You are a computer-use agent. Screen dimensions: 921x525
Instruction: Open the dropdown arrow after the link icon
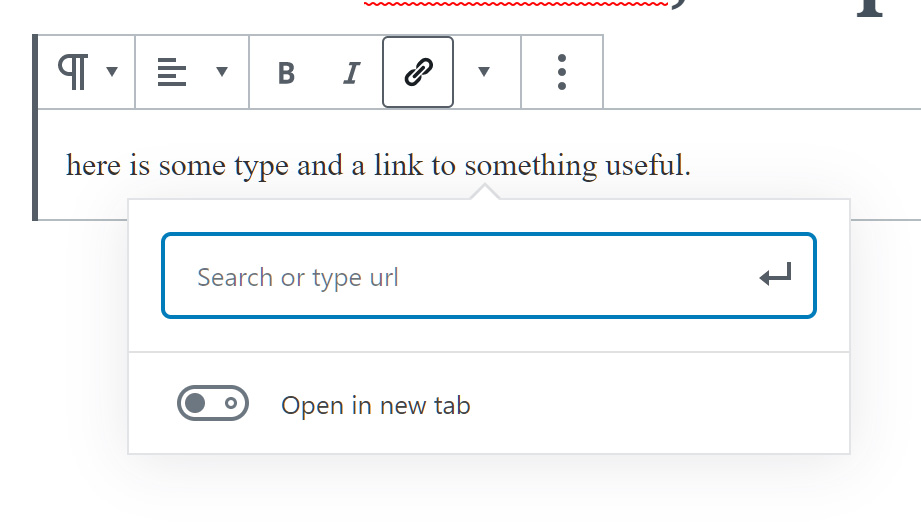coord(484,72)
